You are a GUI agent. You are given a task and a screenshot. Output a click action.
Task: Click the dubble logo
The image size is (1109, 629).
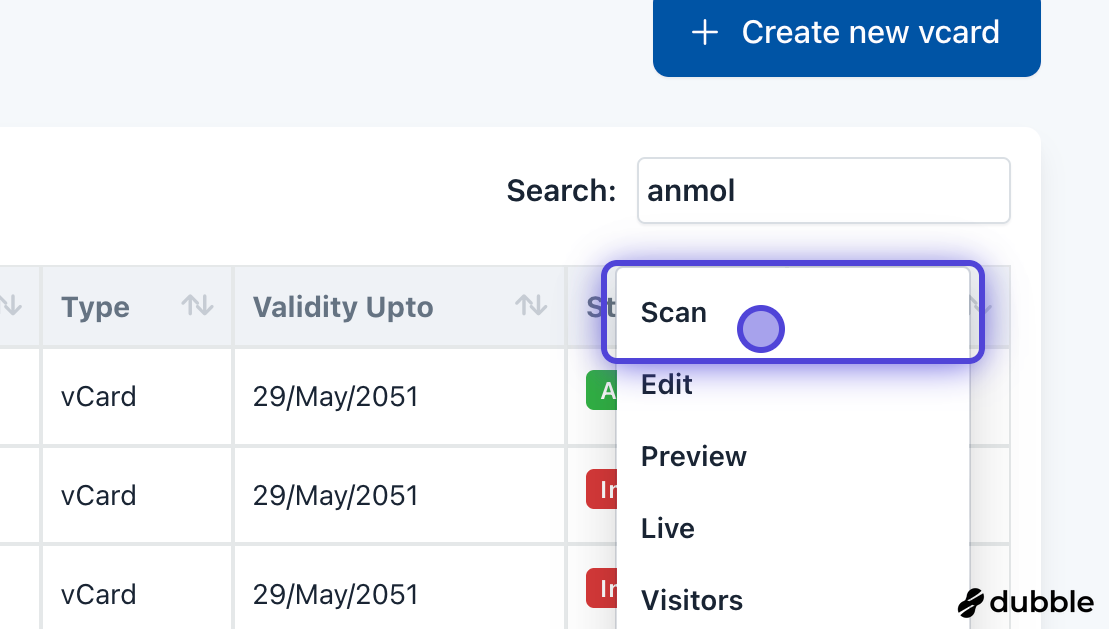pyautogui.click(x=1025, y=602)
